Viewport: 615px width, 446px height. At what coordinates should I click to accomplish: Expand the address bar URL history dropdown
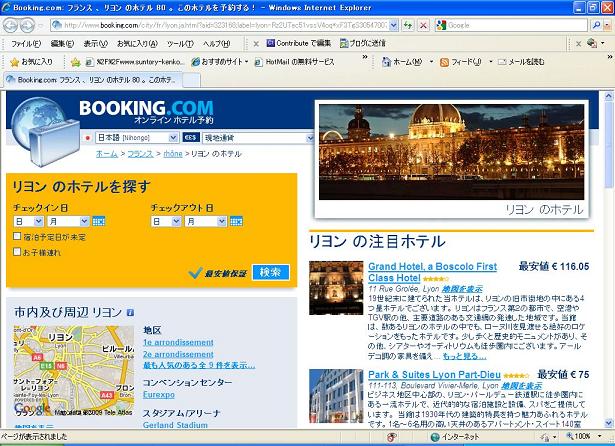click(x=394, y=25)
